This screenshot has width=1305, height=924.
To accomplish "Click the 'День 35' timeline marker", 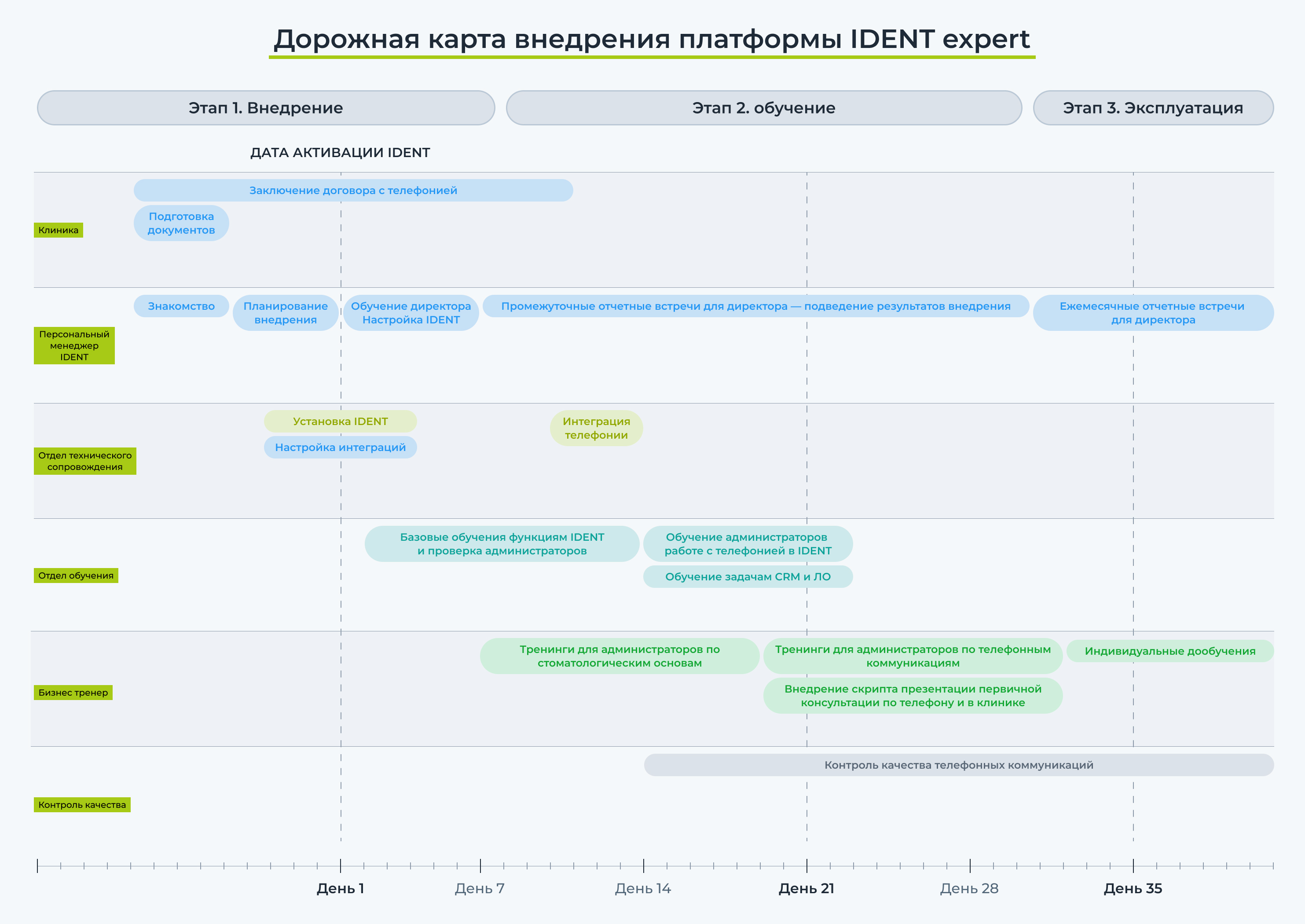I will (x=1133, y=888).
